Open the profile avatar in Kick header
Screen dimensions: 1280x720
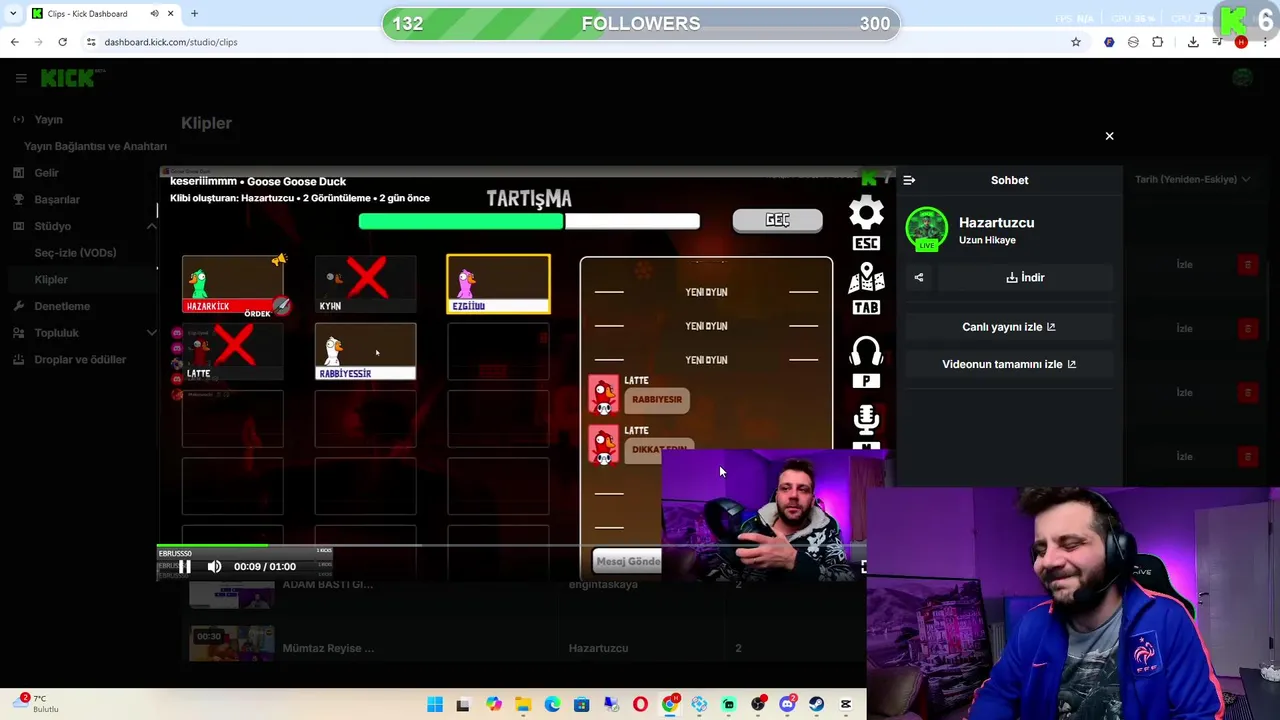pyautogui.click(x=1243, y=78)
